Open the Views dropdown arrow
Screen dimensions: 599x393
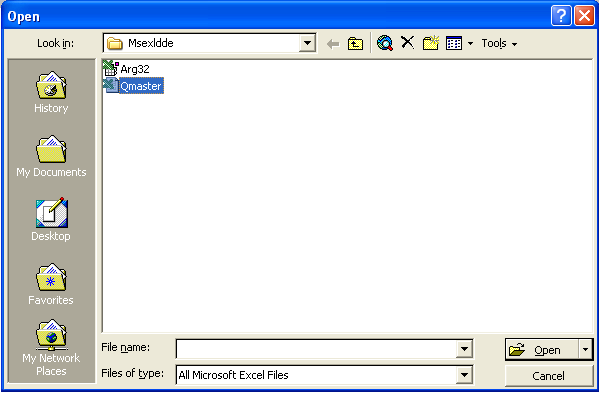tap(471, 44)
